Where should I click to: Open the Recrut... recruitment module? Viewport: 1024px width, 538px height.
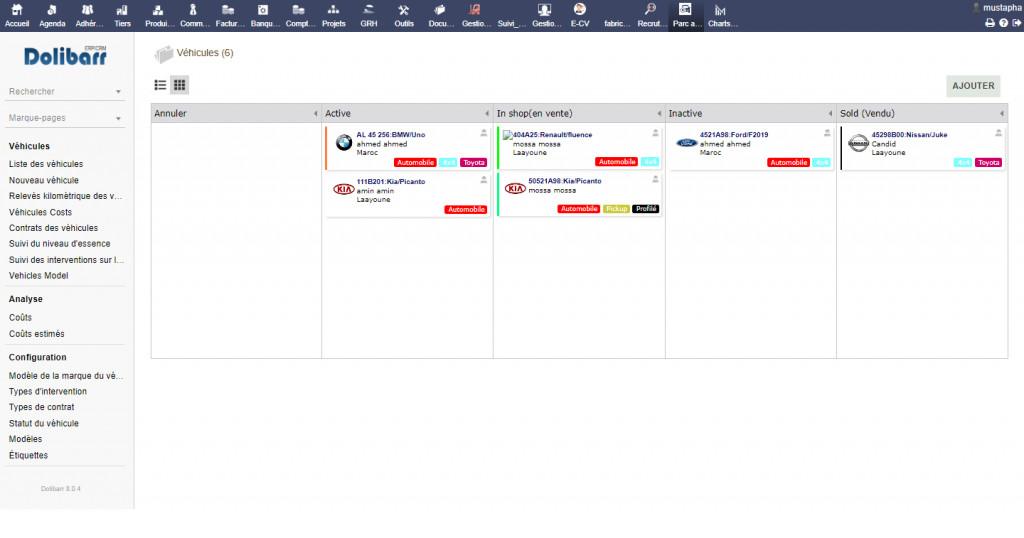tap(650, 16)
